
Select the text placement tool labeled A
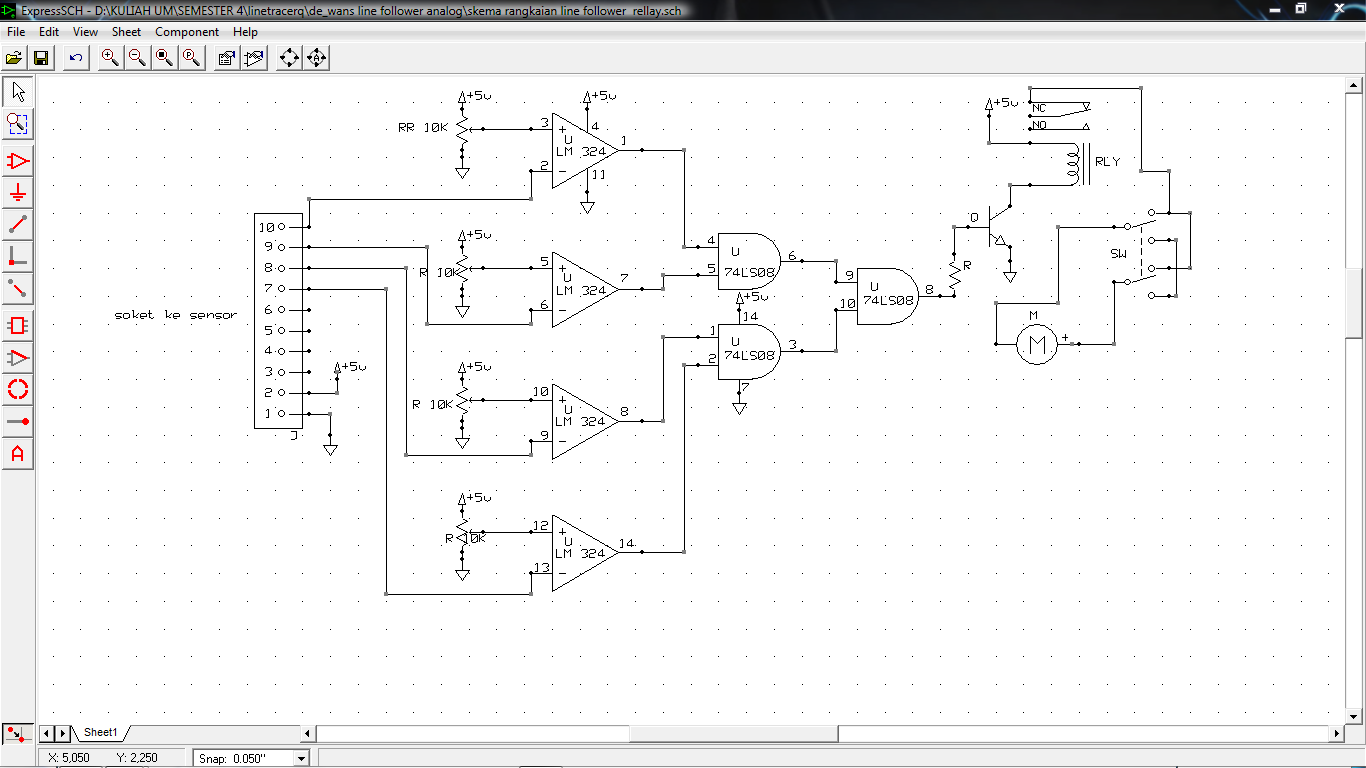point(18,454)
